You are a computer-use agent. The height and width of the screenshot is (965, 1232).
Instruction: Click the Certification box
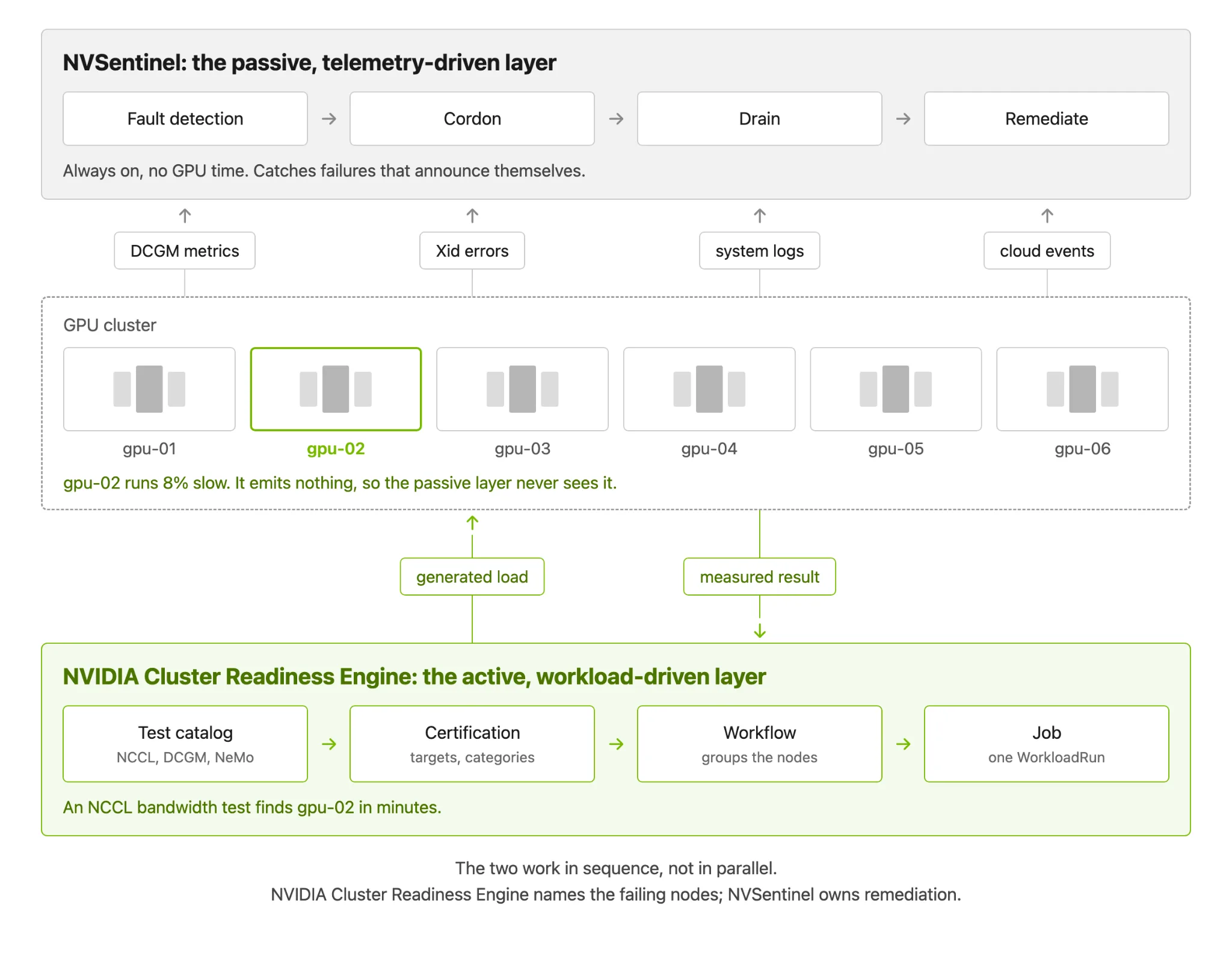pos(472,744)
